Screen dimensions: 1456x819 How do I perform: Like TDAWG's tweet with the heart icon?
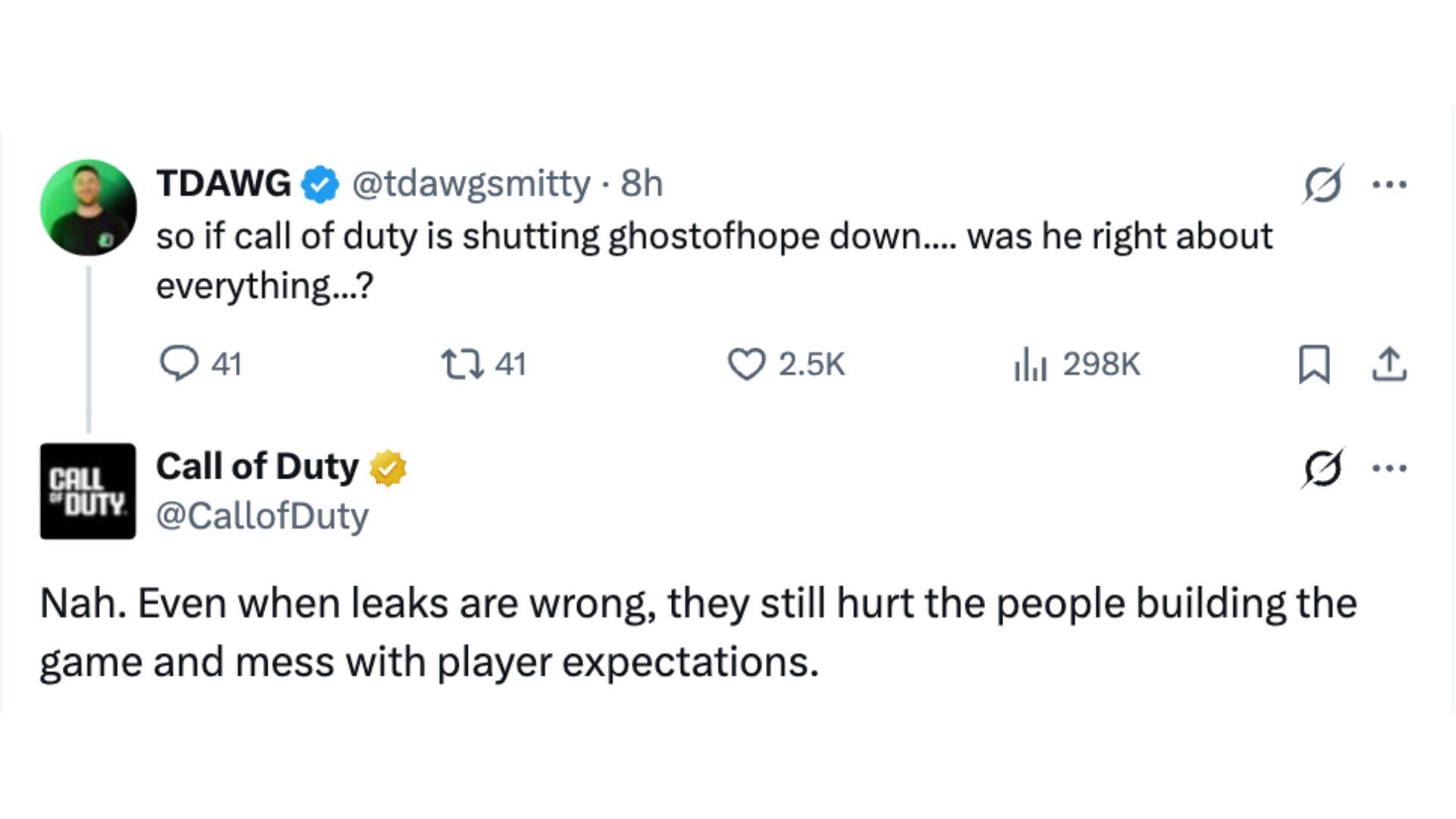pyautogui.click(x=747, y=364)
